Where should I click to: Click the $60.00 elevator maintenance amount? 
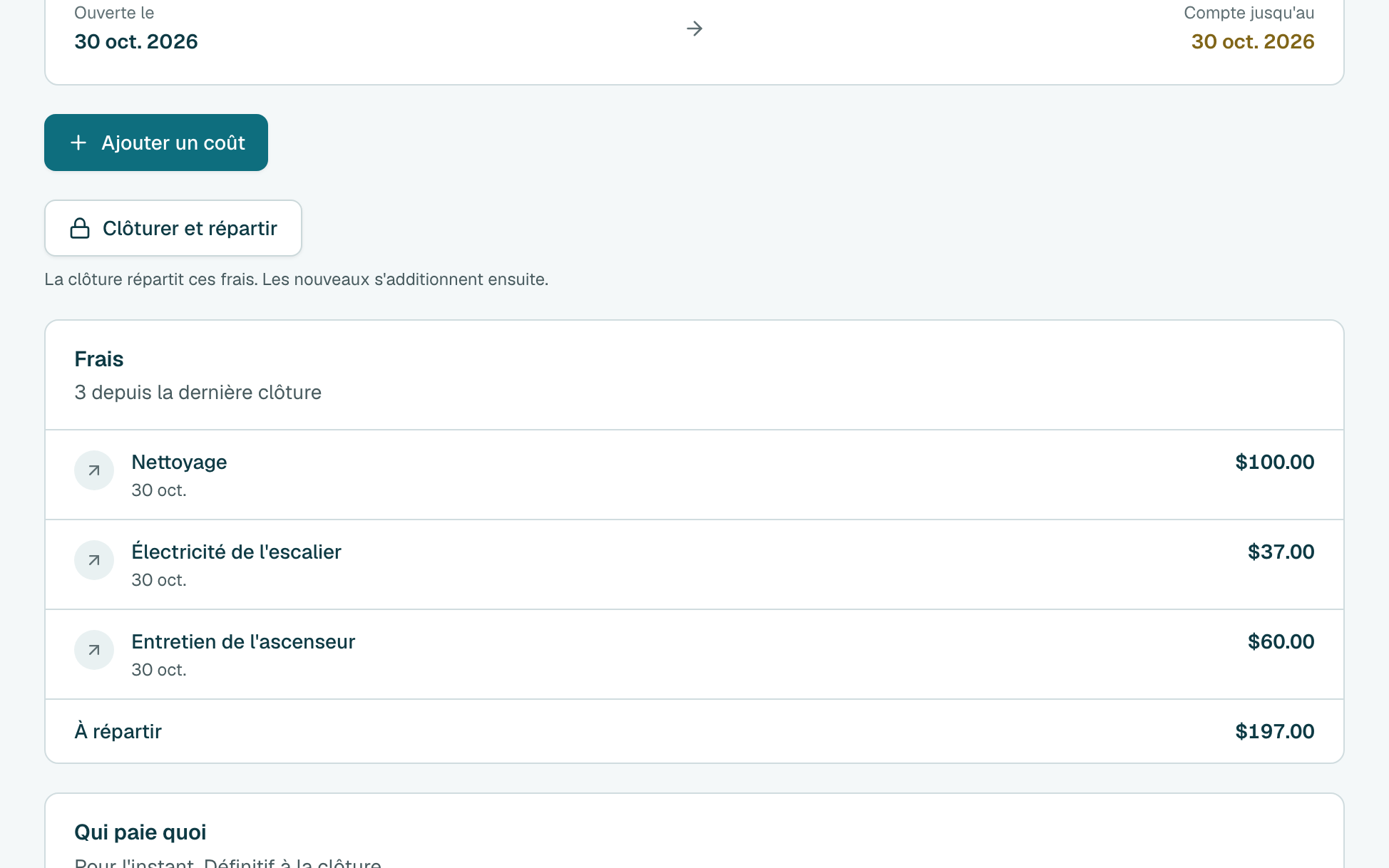[1281, 641]
